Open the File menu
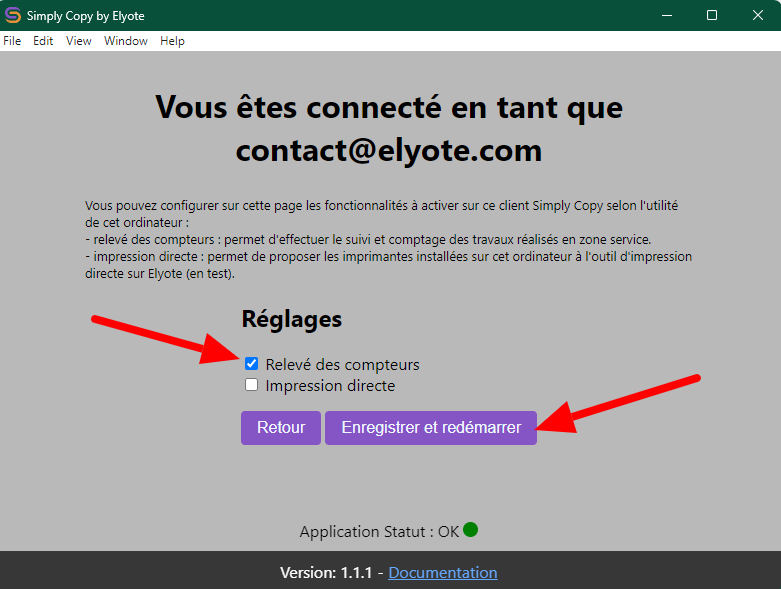This screenshot has width=781, height=589. [12, 41]
